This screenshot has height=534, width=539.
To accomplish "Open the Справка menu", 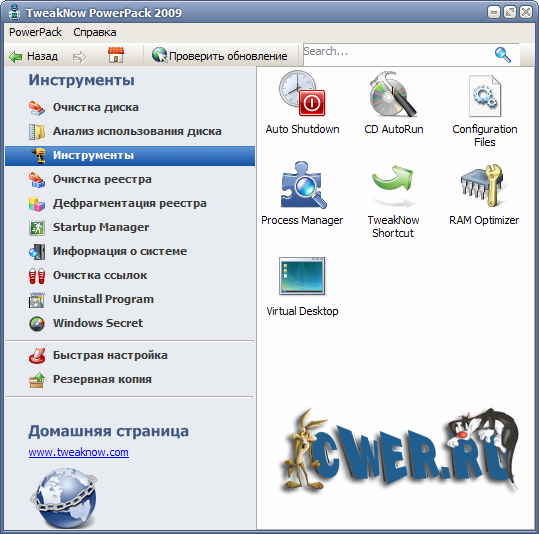I will click(95, 32).
